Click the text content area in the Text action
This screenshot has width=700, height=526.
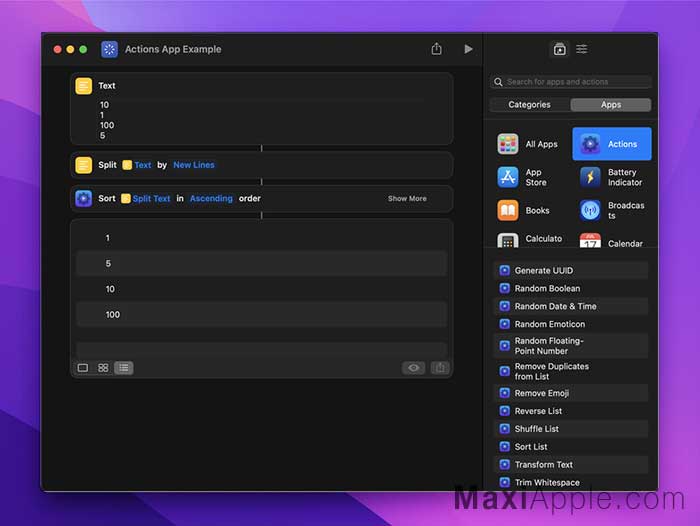coord(262,120)
